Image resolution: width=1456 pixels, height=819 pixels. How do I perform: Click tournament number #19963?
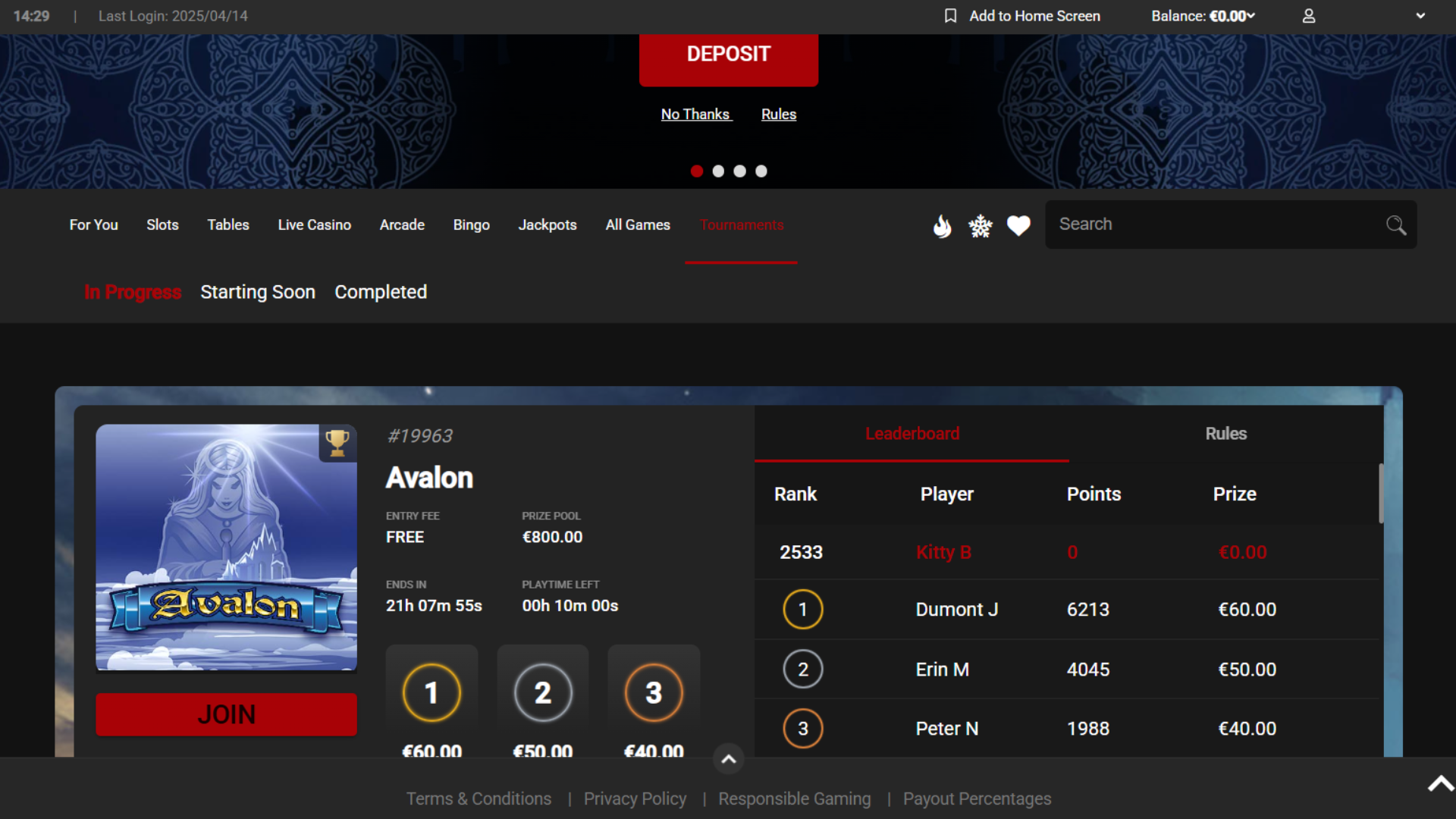point(420,436)
